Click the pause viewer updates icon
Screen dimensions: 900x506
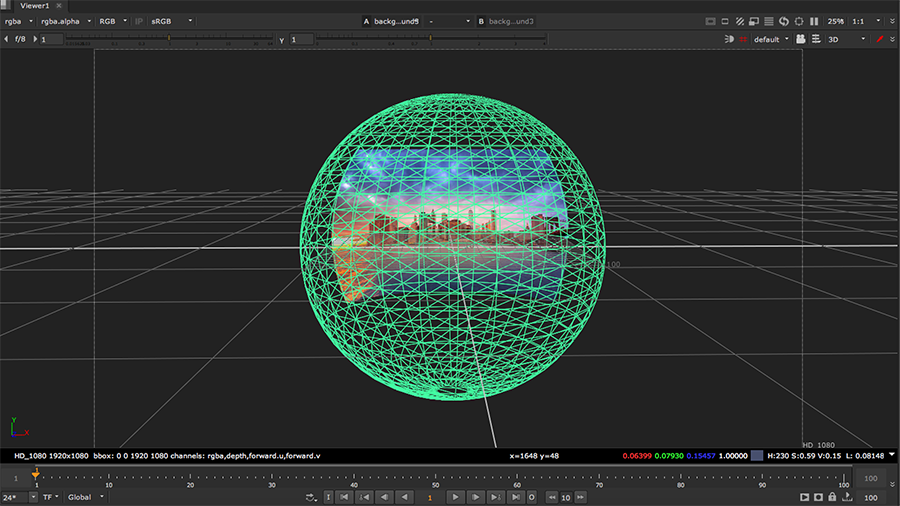point(813,21)
